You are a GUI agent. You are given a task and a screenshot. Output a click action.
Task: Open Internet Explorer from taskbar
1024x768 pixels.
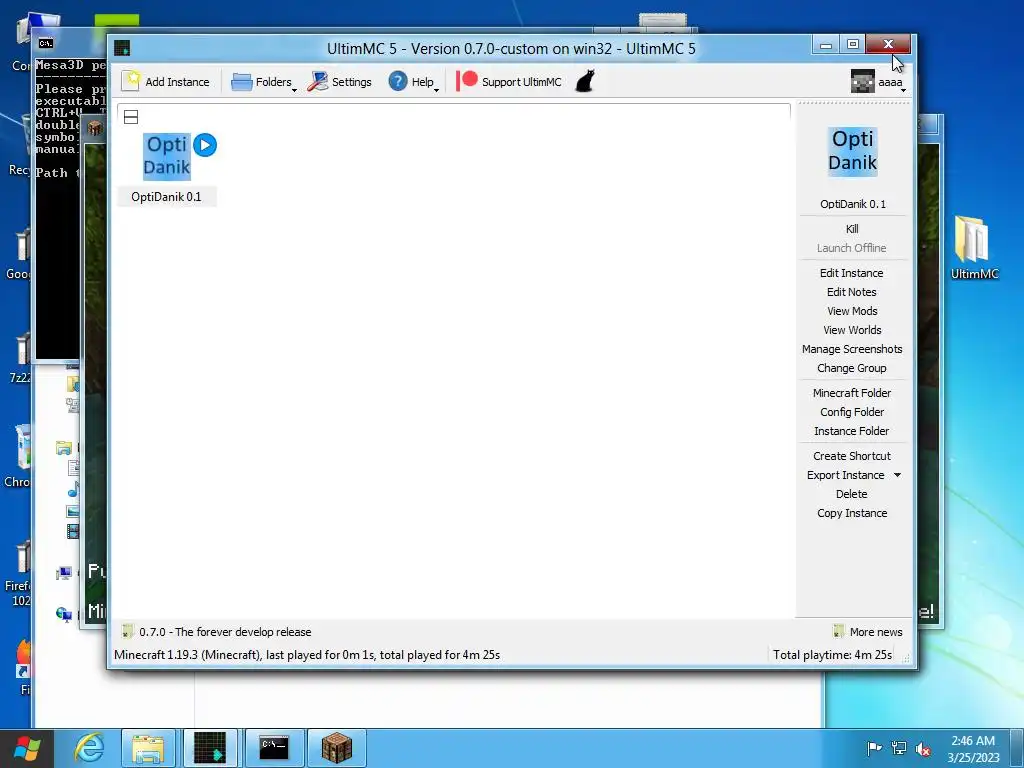click(88, 748)
